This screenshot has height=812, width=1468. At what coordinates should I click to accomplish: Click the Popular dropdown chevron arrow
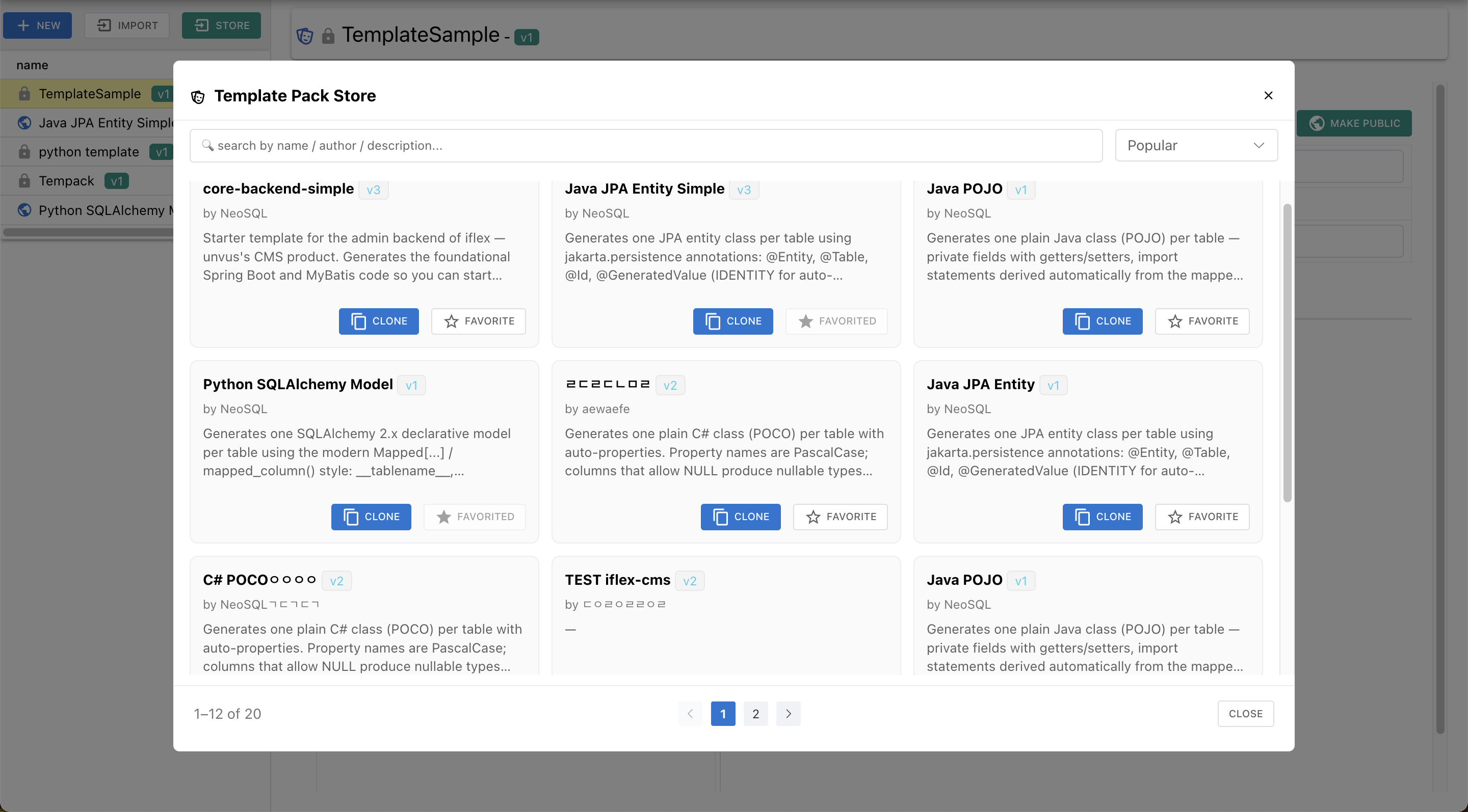(1259, 145)
